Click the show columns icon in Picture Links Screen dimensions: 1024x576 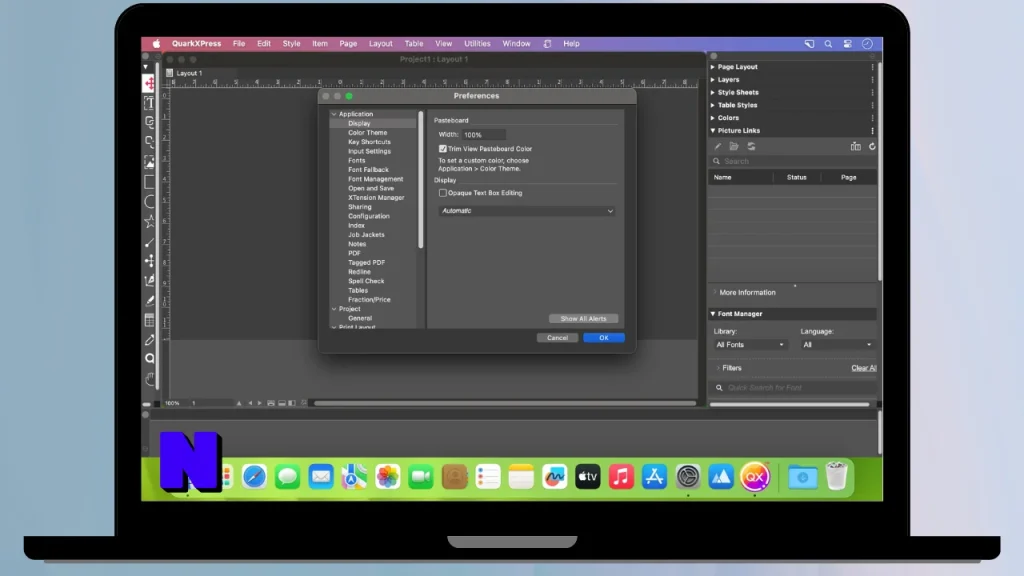tap(856, 146)
